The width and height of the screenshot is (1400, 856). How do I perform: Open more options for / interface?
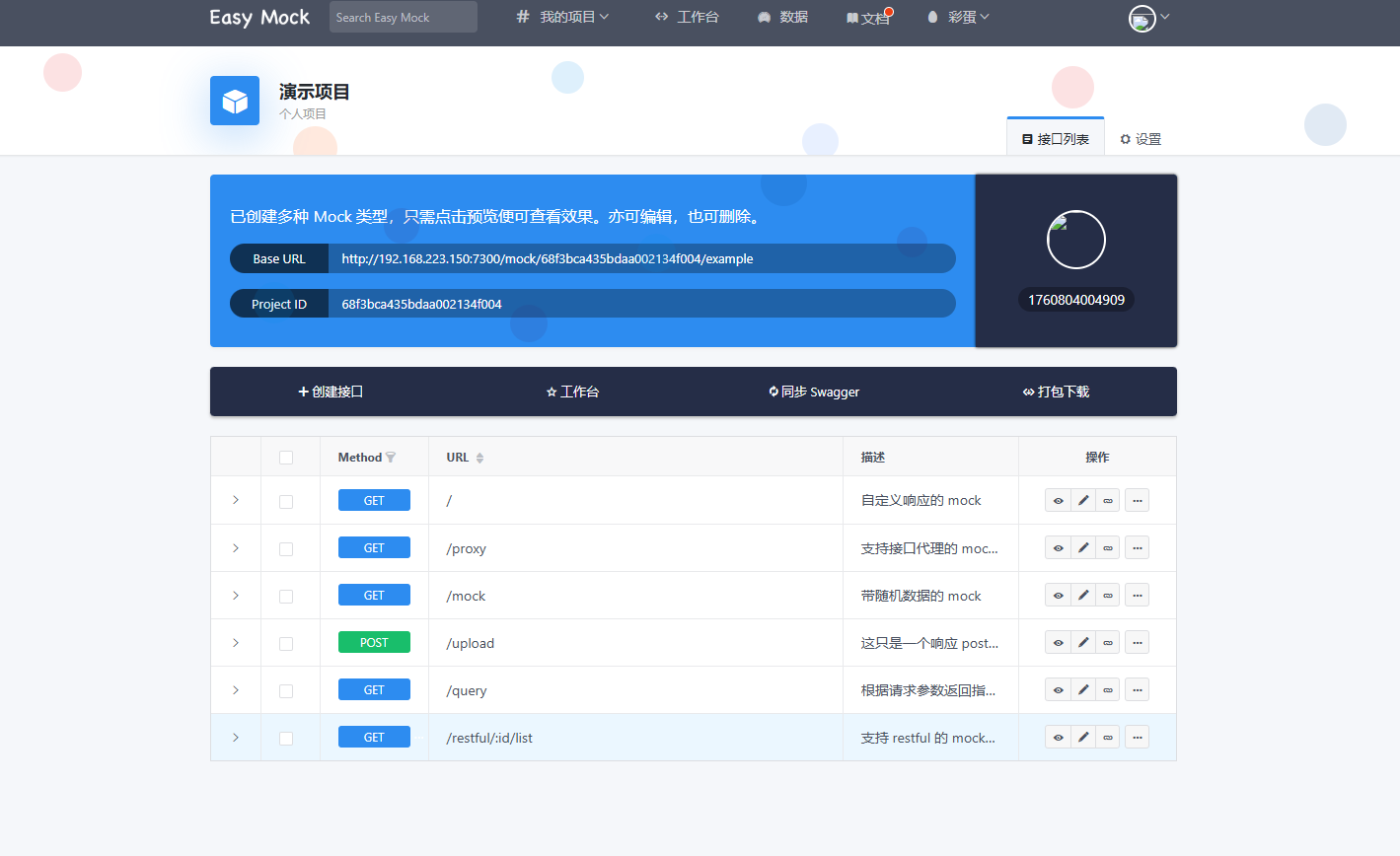(1137, 501)
